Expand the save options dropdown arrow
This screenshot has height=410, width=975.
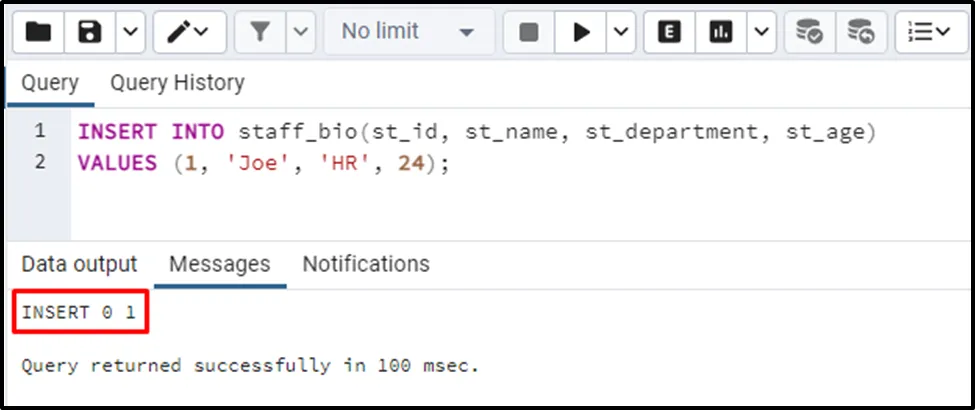coord(131,33)
